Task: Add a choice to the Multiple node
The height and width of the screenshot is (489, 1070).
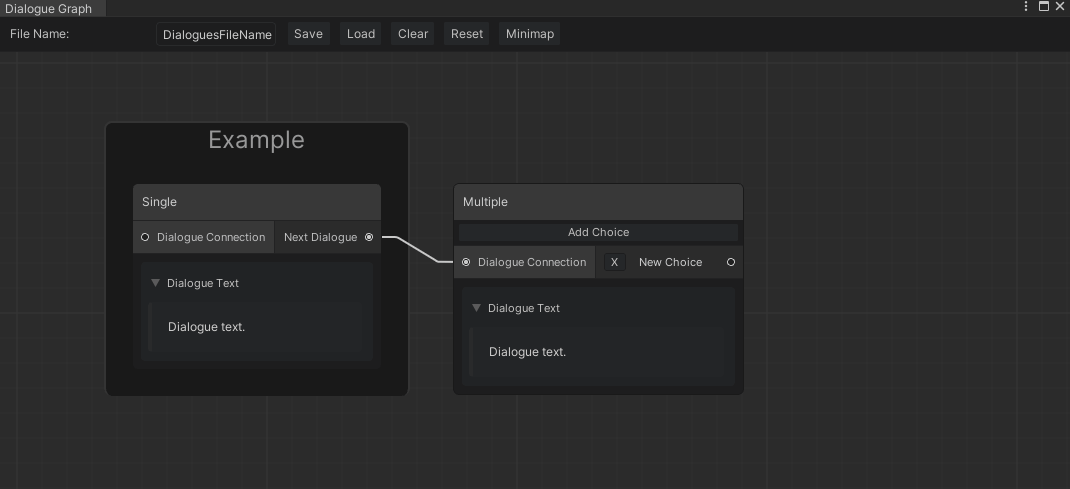Action: (x=598, y=232)
